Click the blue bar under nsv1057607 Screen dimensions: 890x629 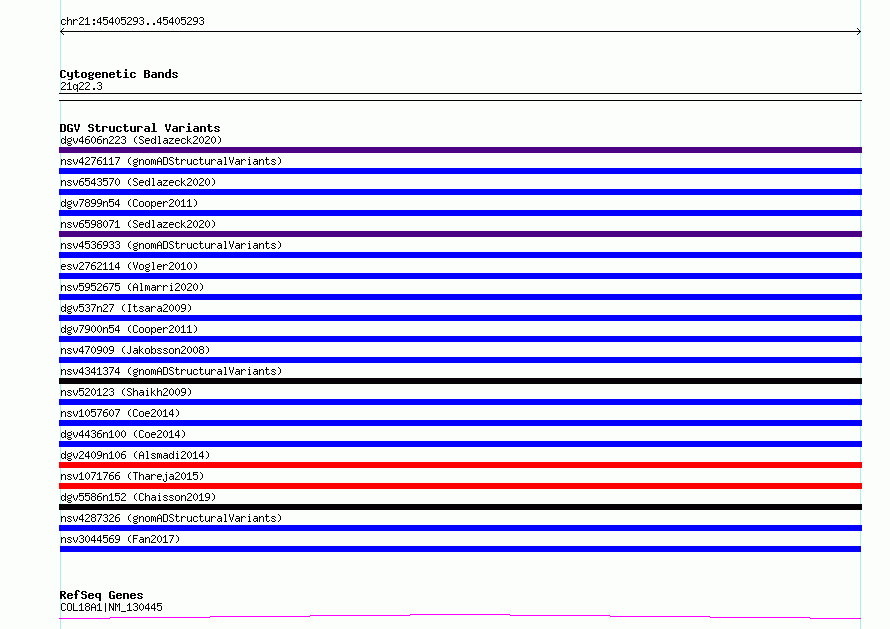460,423
